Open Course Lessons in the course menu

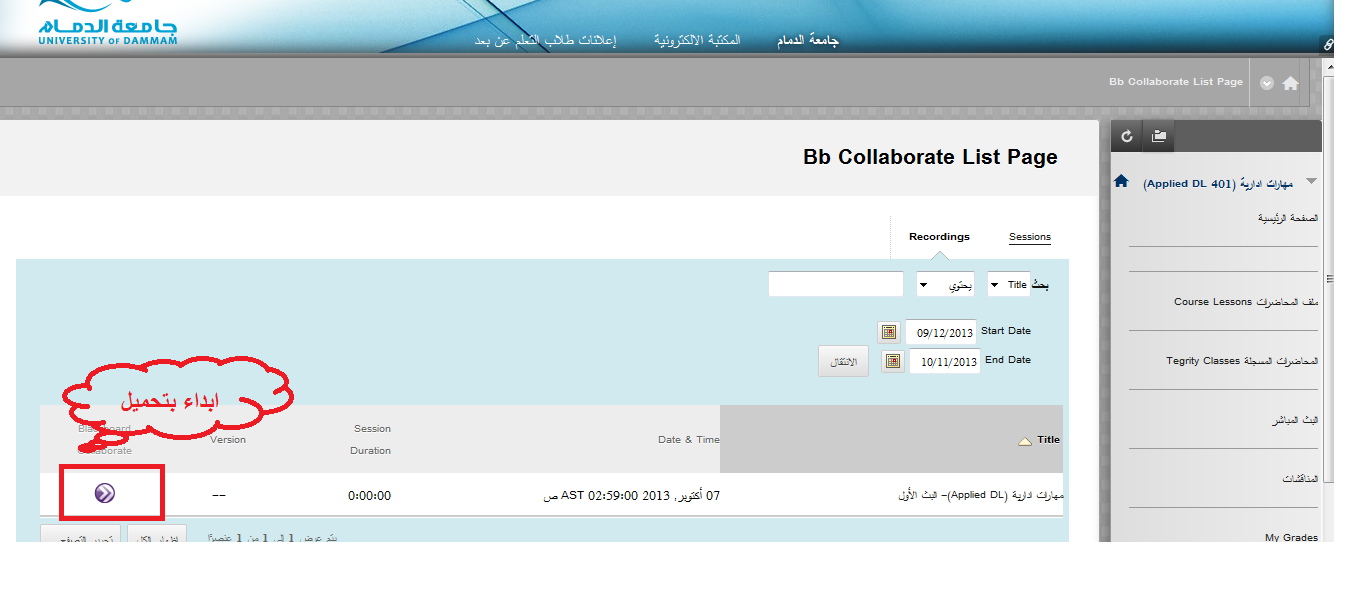pos(1246,301)
